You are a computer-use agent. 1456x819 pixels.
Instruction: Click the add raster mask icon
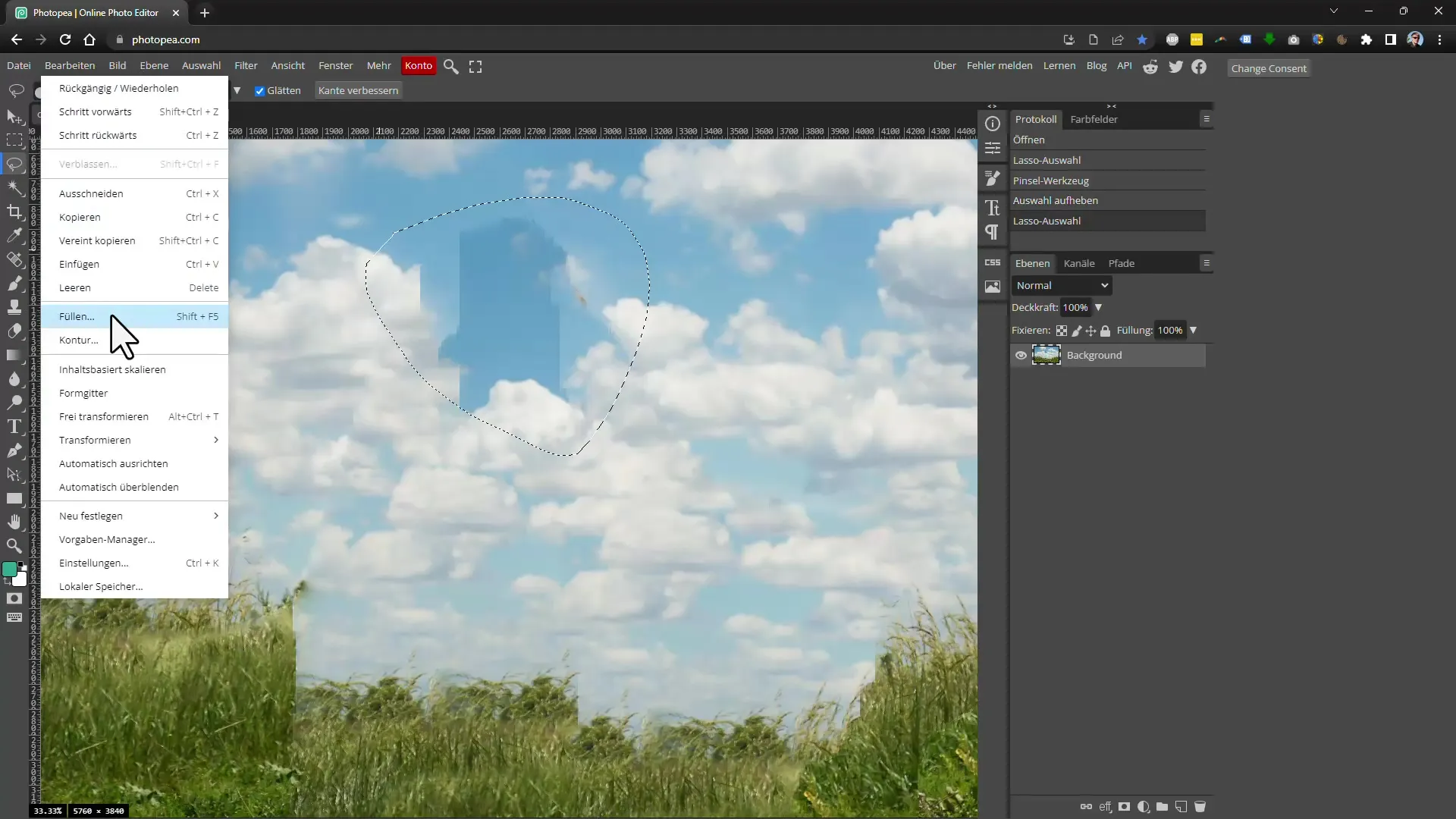coord(1124,807)
